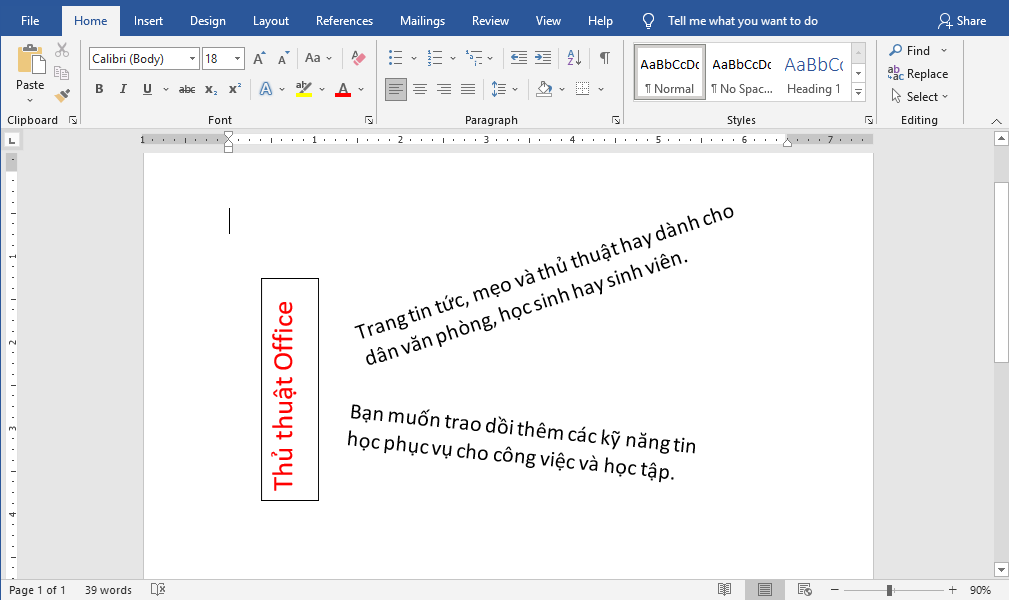Screen dimensions: 1009x600
Task: Apply the red font color swatch
Action: tap(343, 90)
